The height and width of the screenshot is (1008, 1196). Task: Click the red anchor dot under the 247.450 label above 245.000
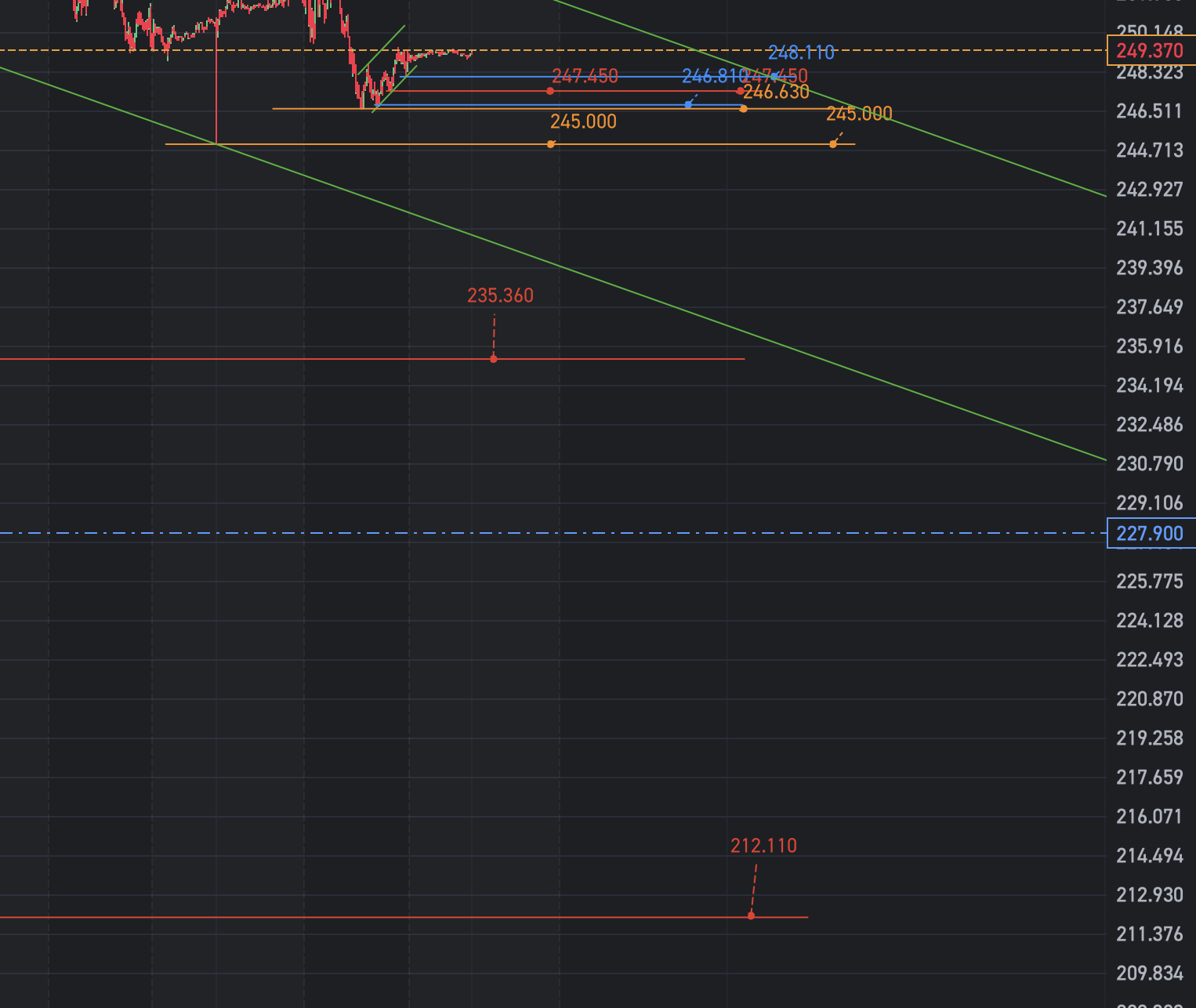pos(550,91)
